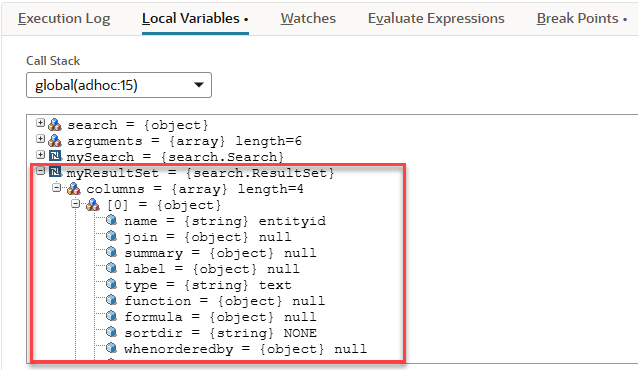Screen dimensions: 638x370
Task: Click the myResultSet NetSuite icon
Action: [x=55, y=172]
